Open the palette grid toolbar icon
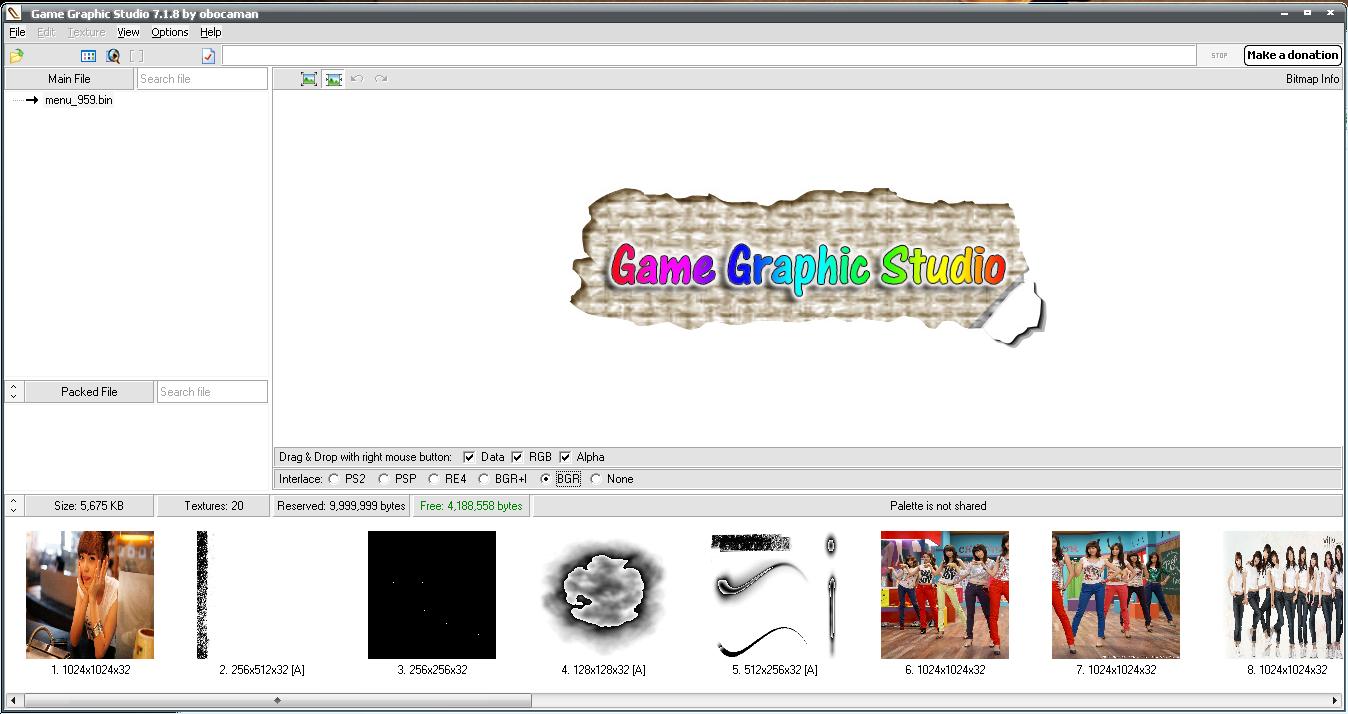The height and width of the screenshot is (714, 1348). 89,56
